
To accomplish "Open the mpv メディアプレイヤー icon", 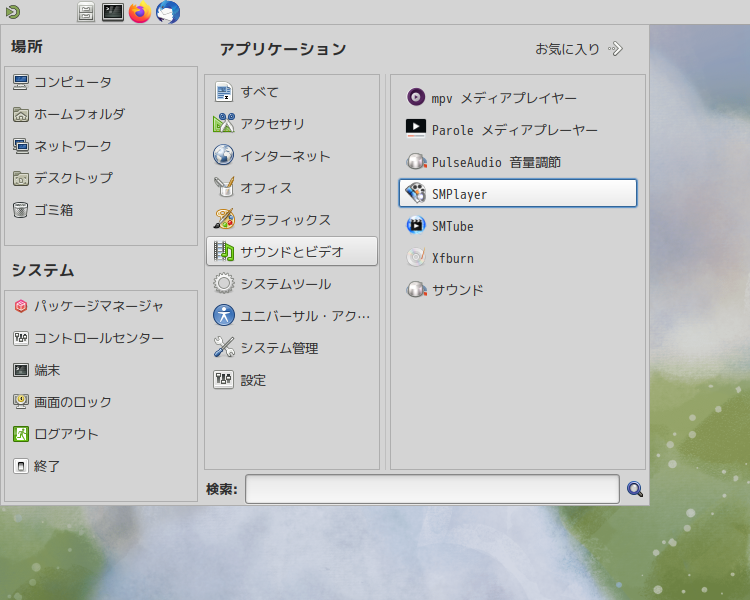I will (416, 97).
